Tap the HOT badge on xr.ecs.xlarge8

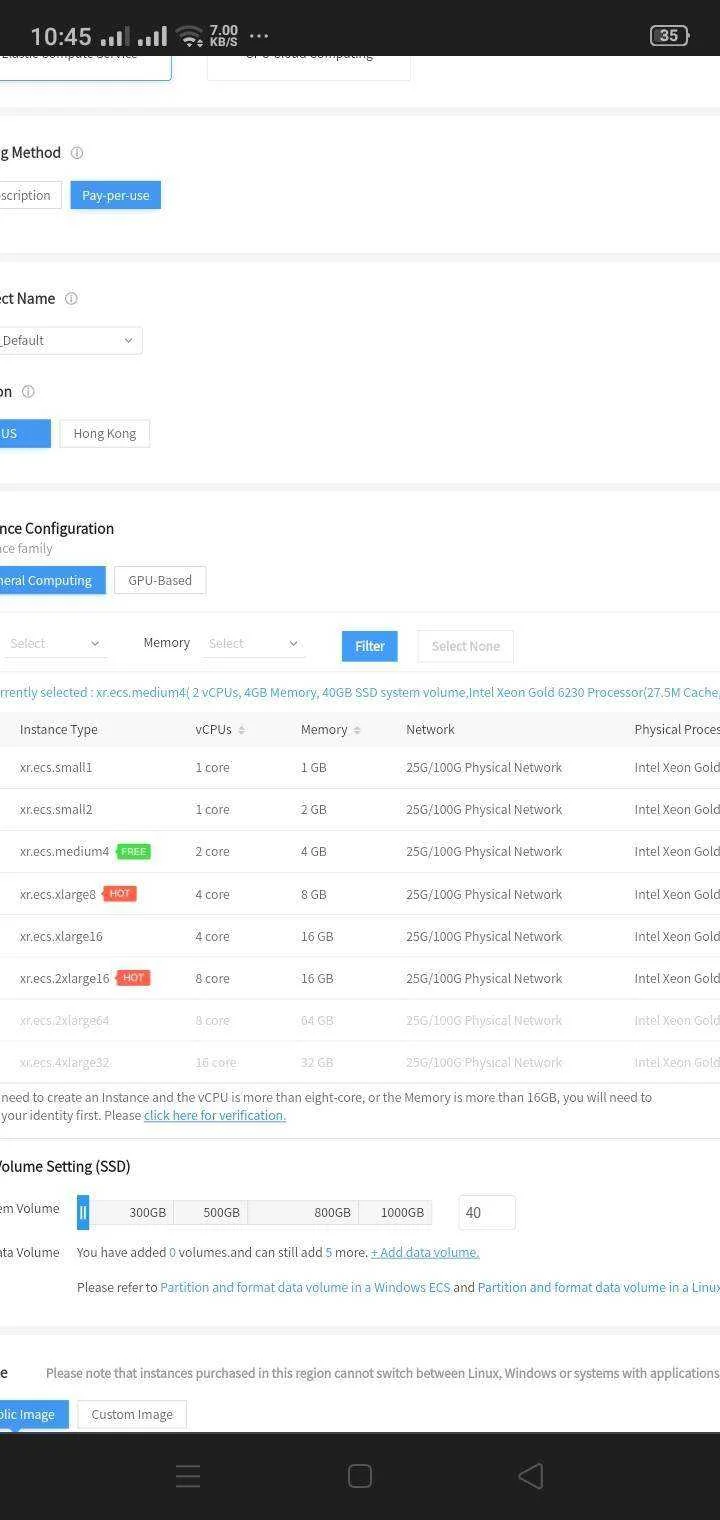pyautogui.click(x=120, y=894)
